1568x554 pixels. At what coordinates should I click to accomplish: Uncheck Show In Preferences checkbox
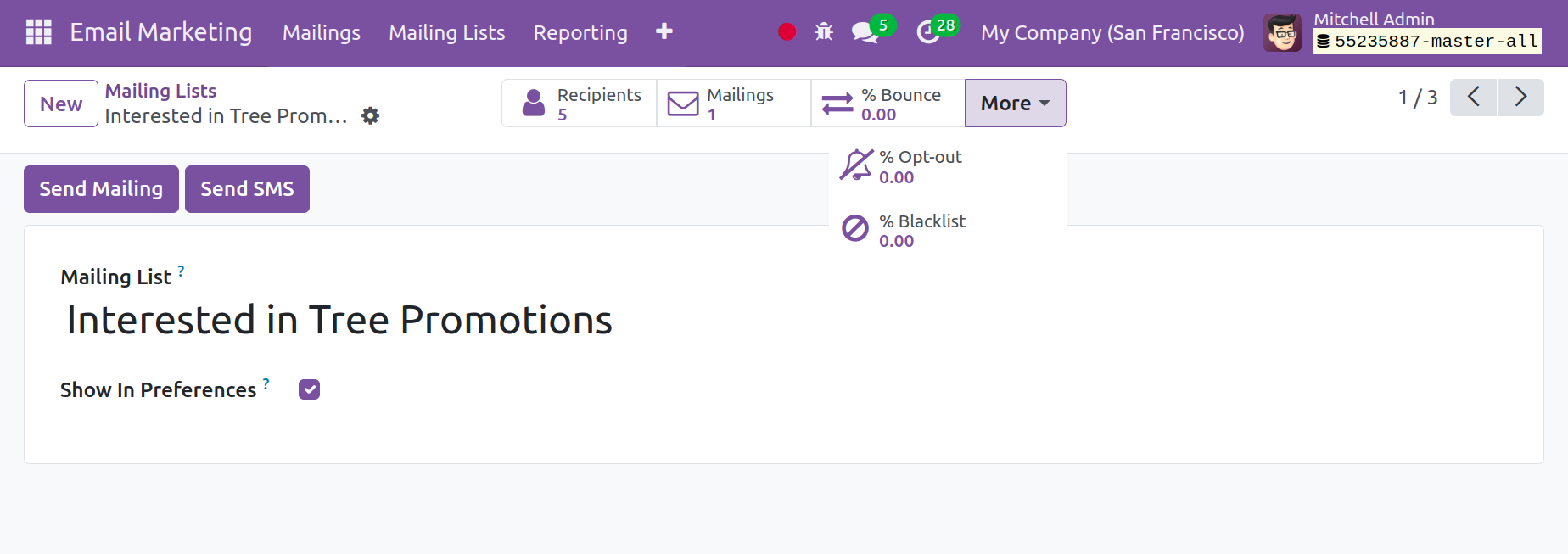click(309, 389)
